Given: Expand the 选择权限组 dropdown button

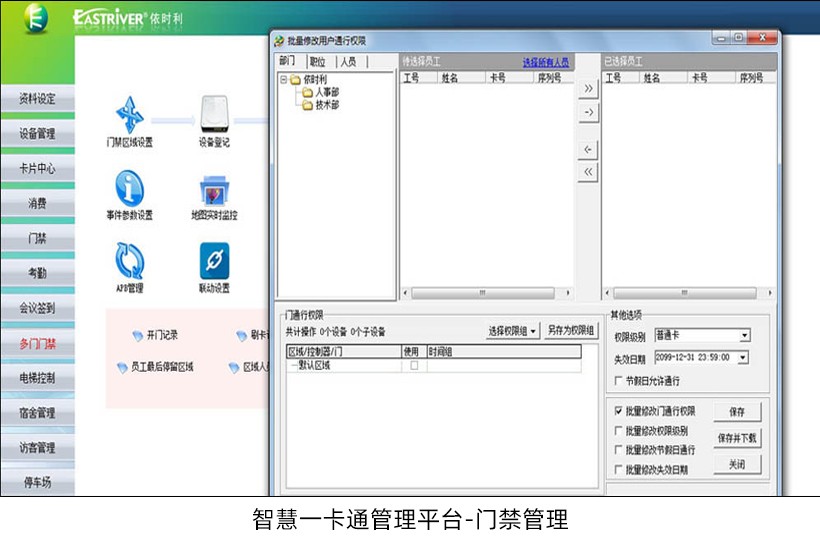Looking at the screenshot, I should coord(514,331).
